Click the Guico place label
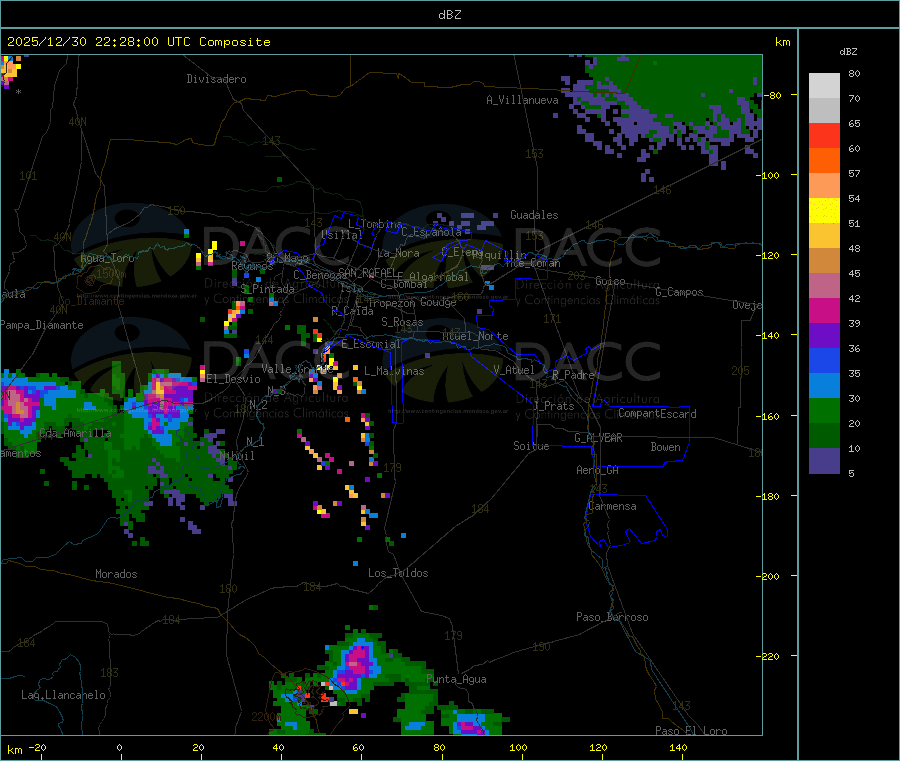The width and height of the screenshot is (900, 761). pos(610,281)
